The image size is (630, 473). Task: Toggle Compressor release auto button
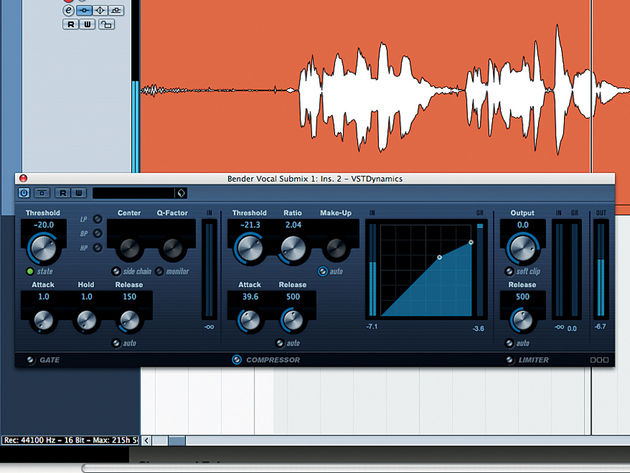[x=280, y=343]
